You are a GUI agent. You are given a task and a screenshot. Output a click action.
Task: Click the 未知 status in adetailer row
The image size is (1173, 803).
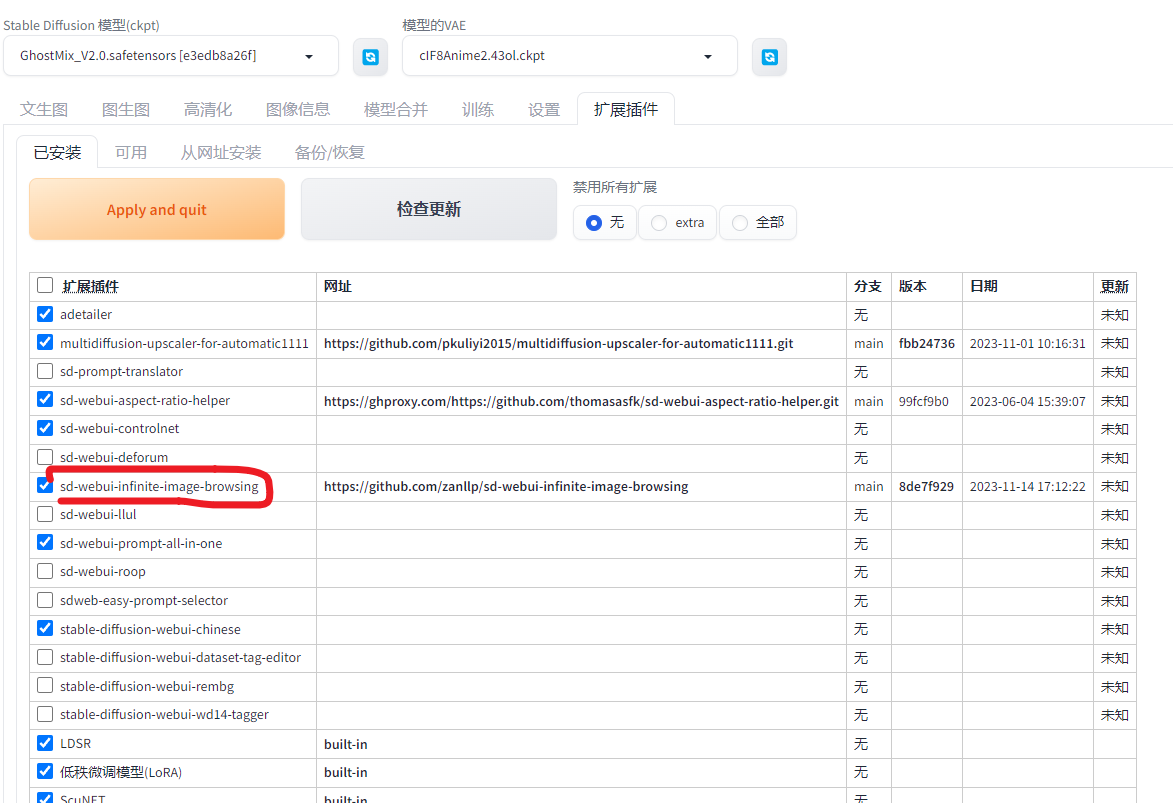(1115, 315)
